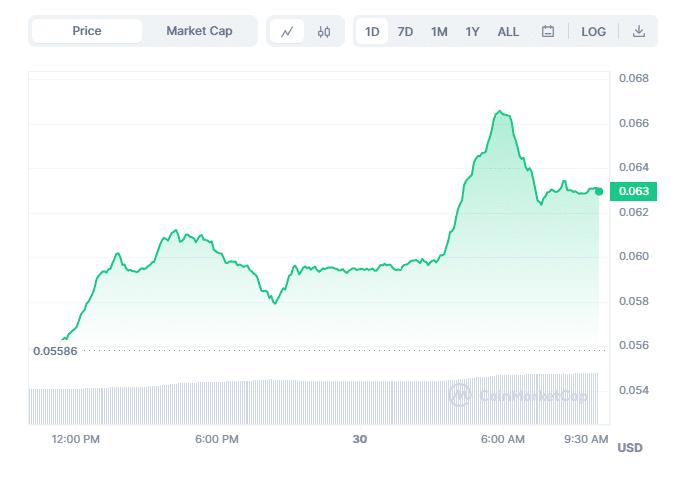The image size is (677, 477).
Task: Switch to the Price tab
Action: click(x=87, y=31)
